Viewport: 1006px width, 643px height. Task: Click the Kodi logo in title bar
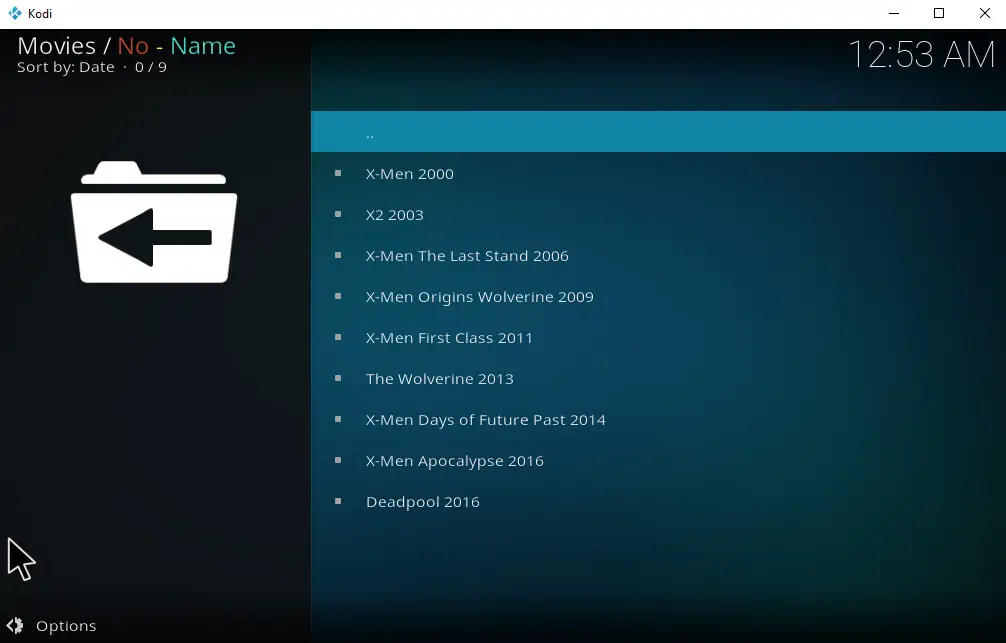pos(15,13)
